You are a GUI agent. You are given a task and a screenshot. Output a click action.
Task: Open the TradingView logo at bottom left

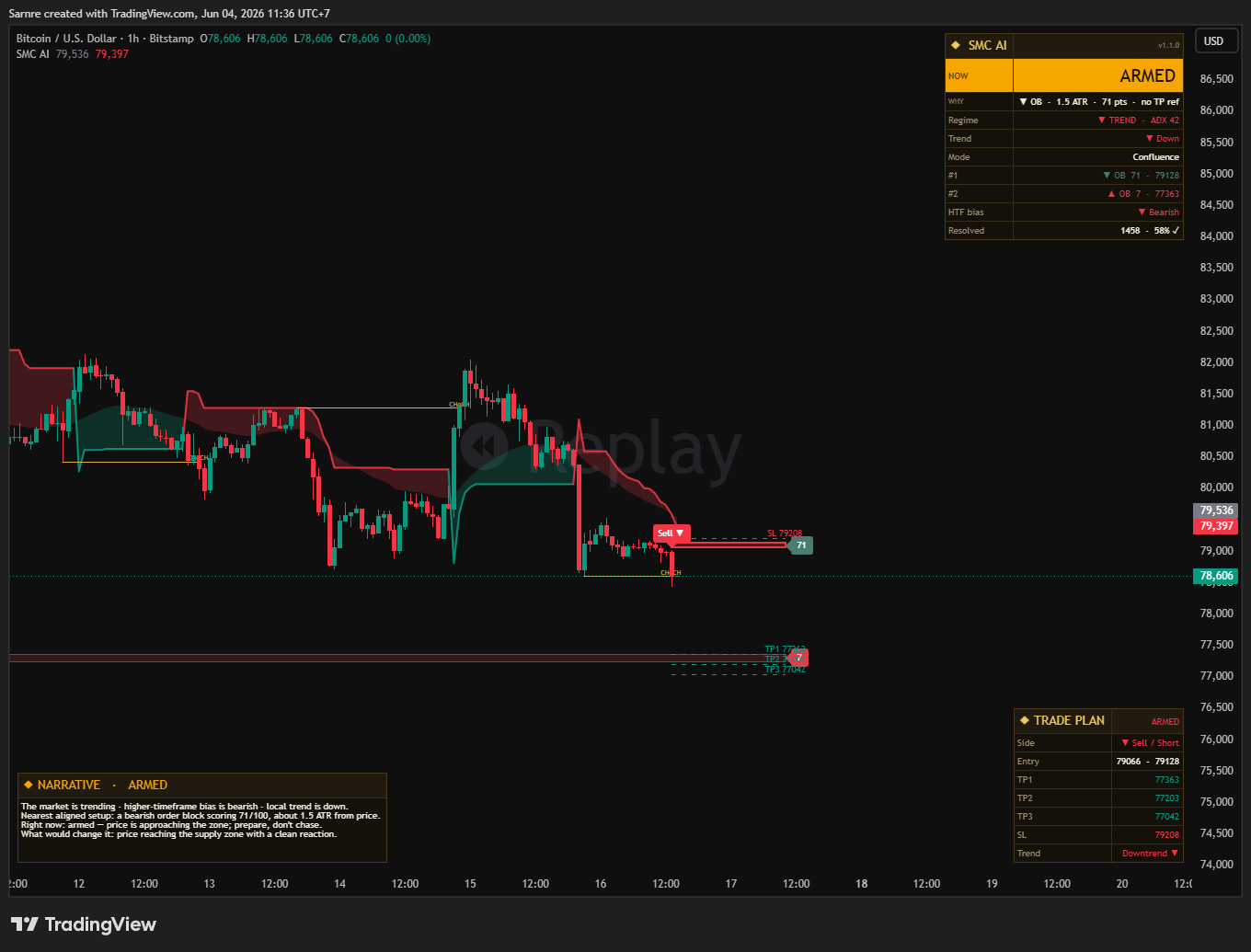click(x=84, y=924)
